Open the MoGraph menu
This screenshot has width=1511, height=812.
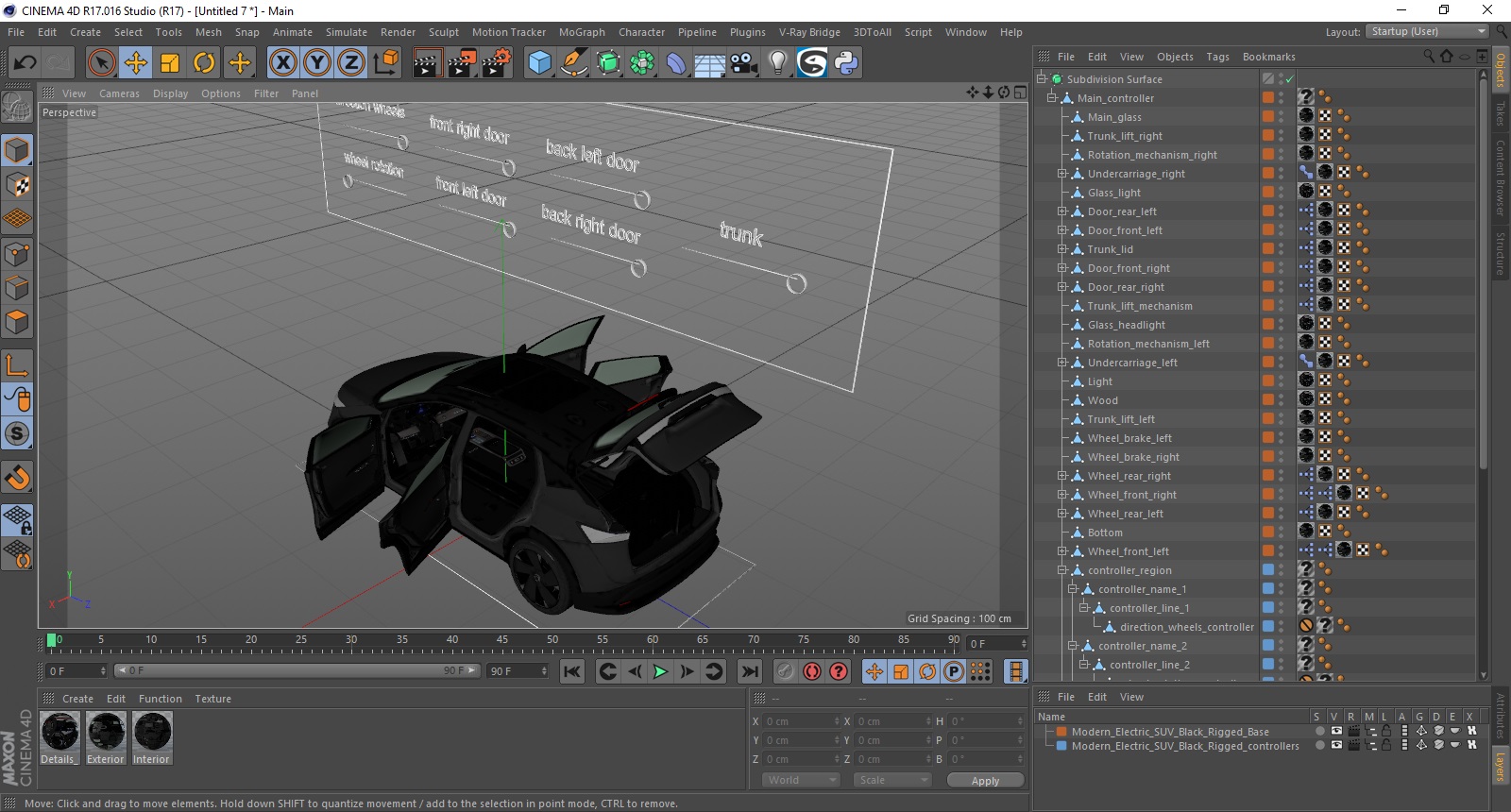582,32
